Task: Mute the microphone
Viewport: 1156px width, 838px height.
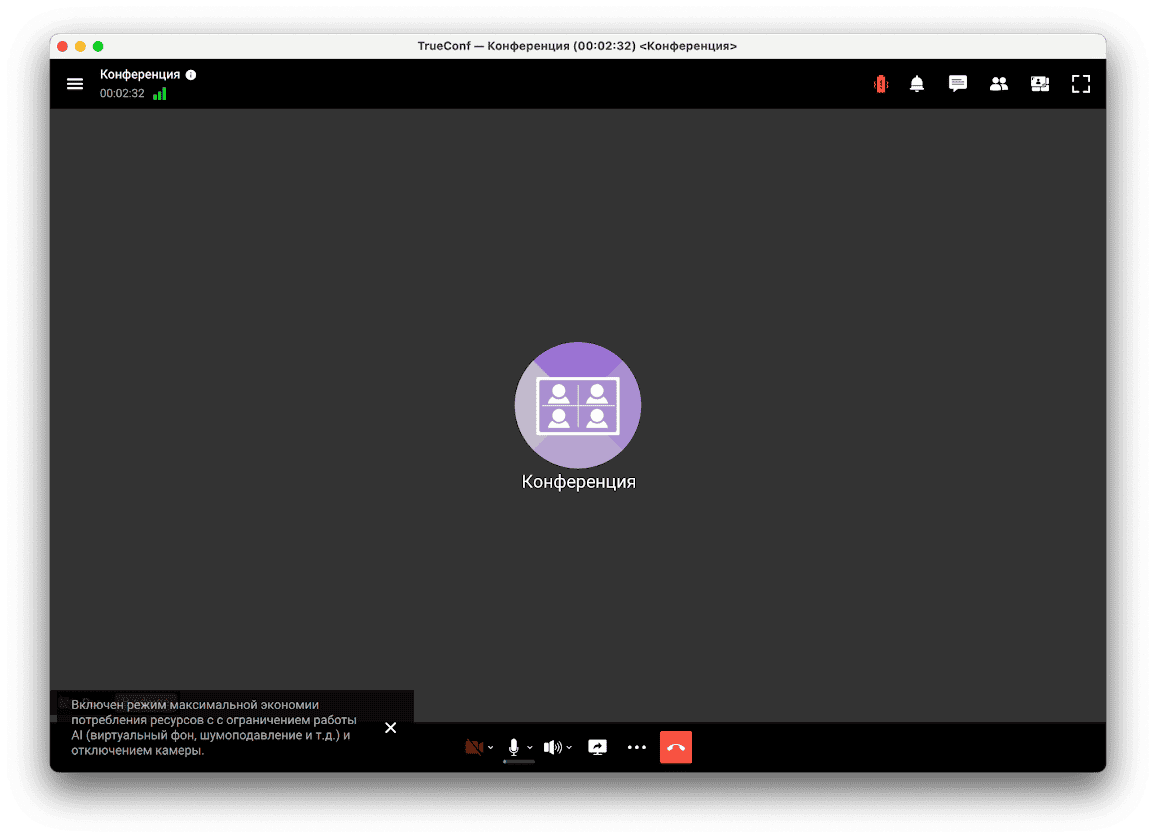Action: (x=514, y=747)
